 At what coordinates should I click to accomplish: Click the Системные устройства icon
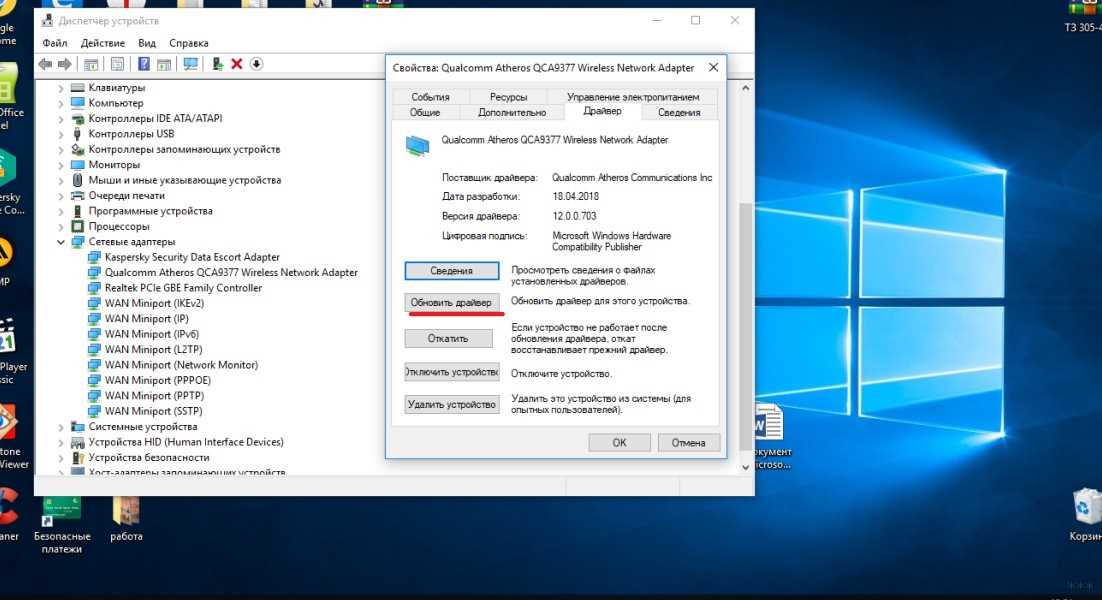(77, 426)
